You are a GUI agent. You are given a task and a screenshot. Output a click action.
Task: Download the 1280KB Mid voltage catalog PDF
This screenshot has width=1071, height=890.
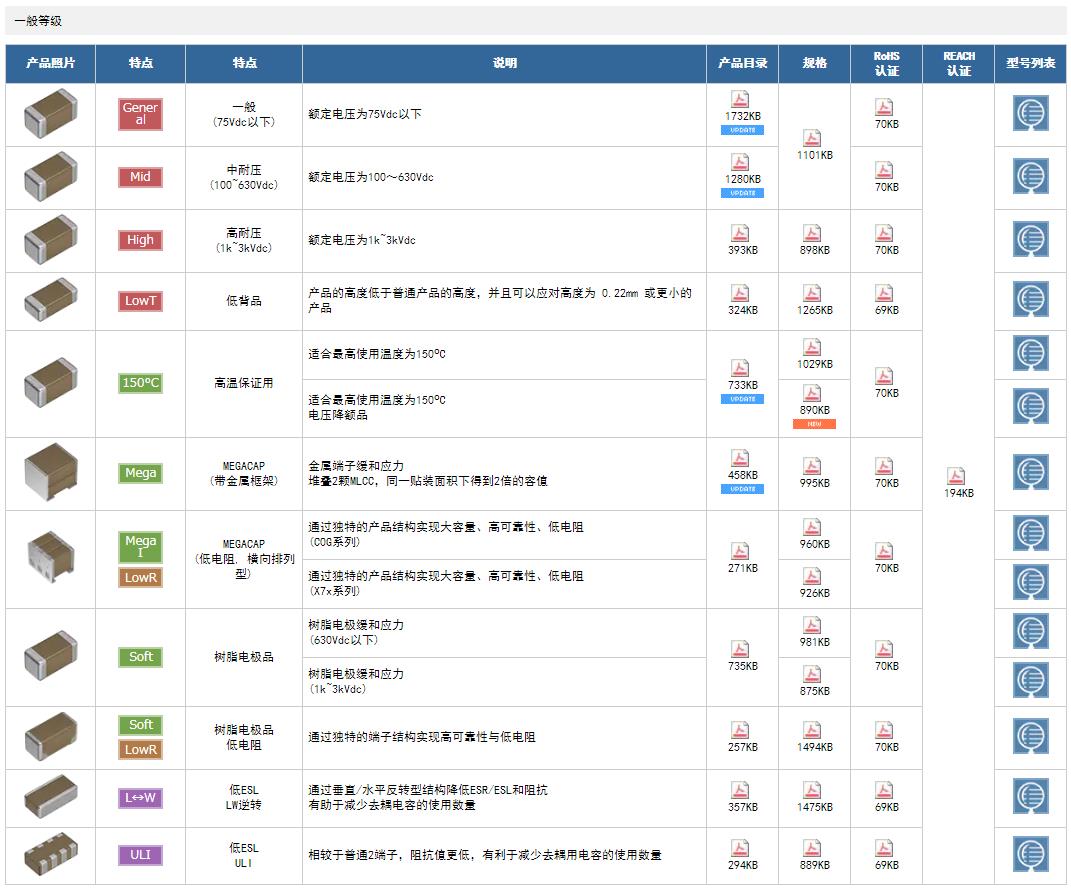pyautogui.click(x=741, y=162)
